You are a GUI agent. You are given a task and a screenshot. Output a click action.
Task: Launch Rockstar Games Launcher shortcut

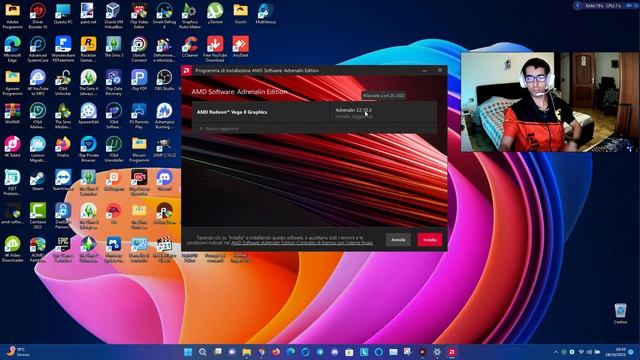[88, 49]
